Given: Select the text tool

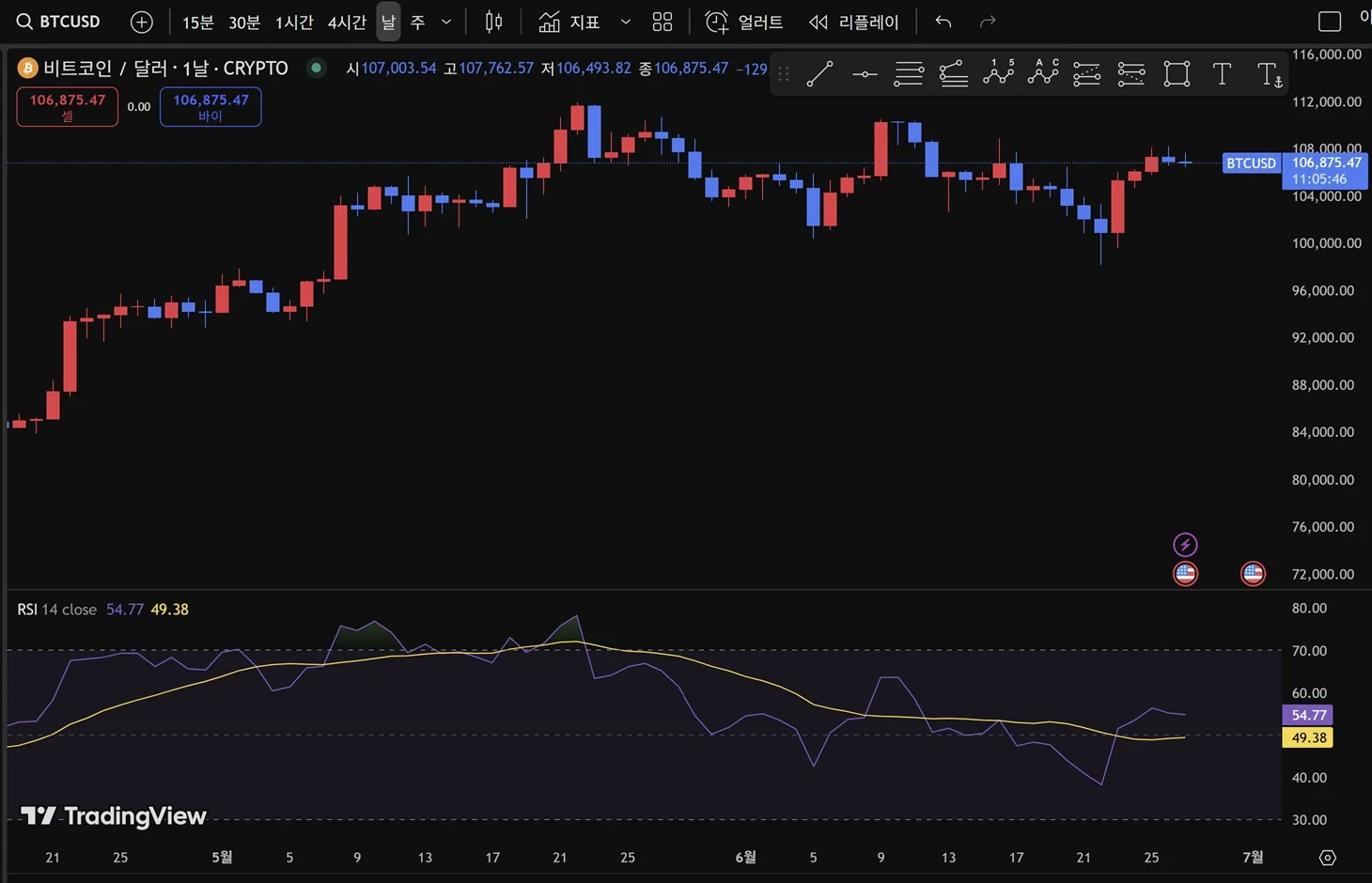Looking at the screenshot, I should [x=1222, y=74].
